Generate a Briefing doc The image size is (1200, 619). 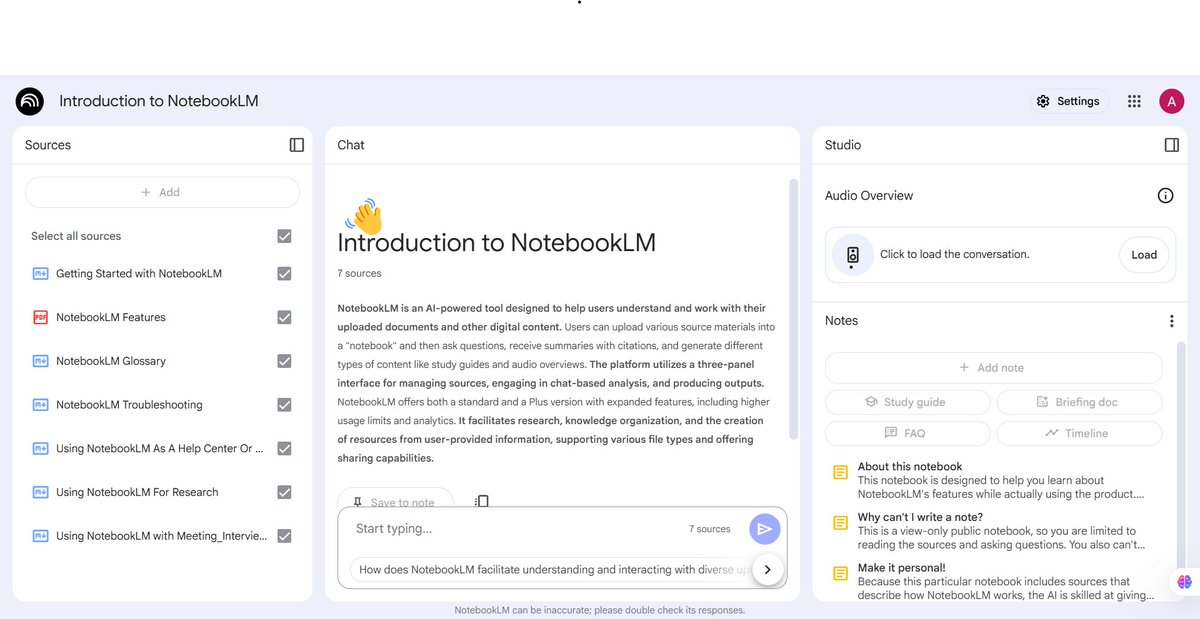(x=1079, y=402)
